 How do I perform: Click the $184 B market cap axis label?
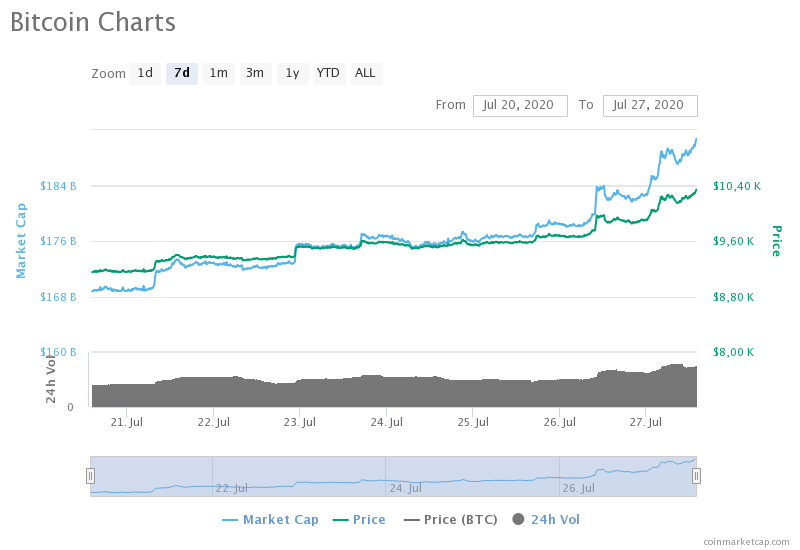58,186
